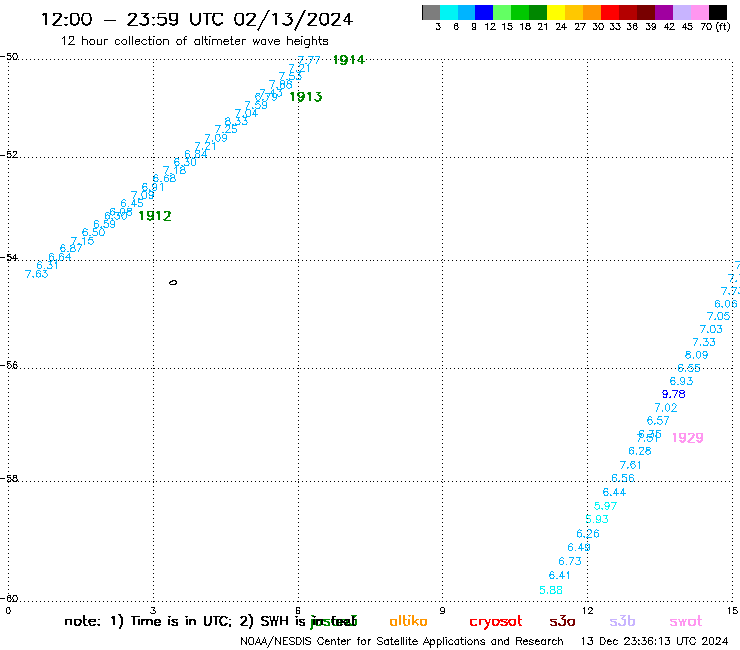Click the wave height value 7.63
The image size is (740, 650).
pyautogui.click(x=36, y=274)
